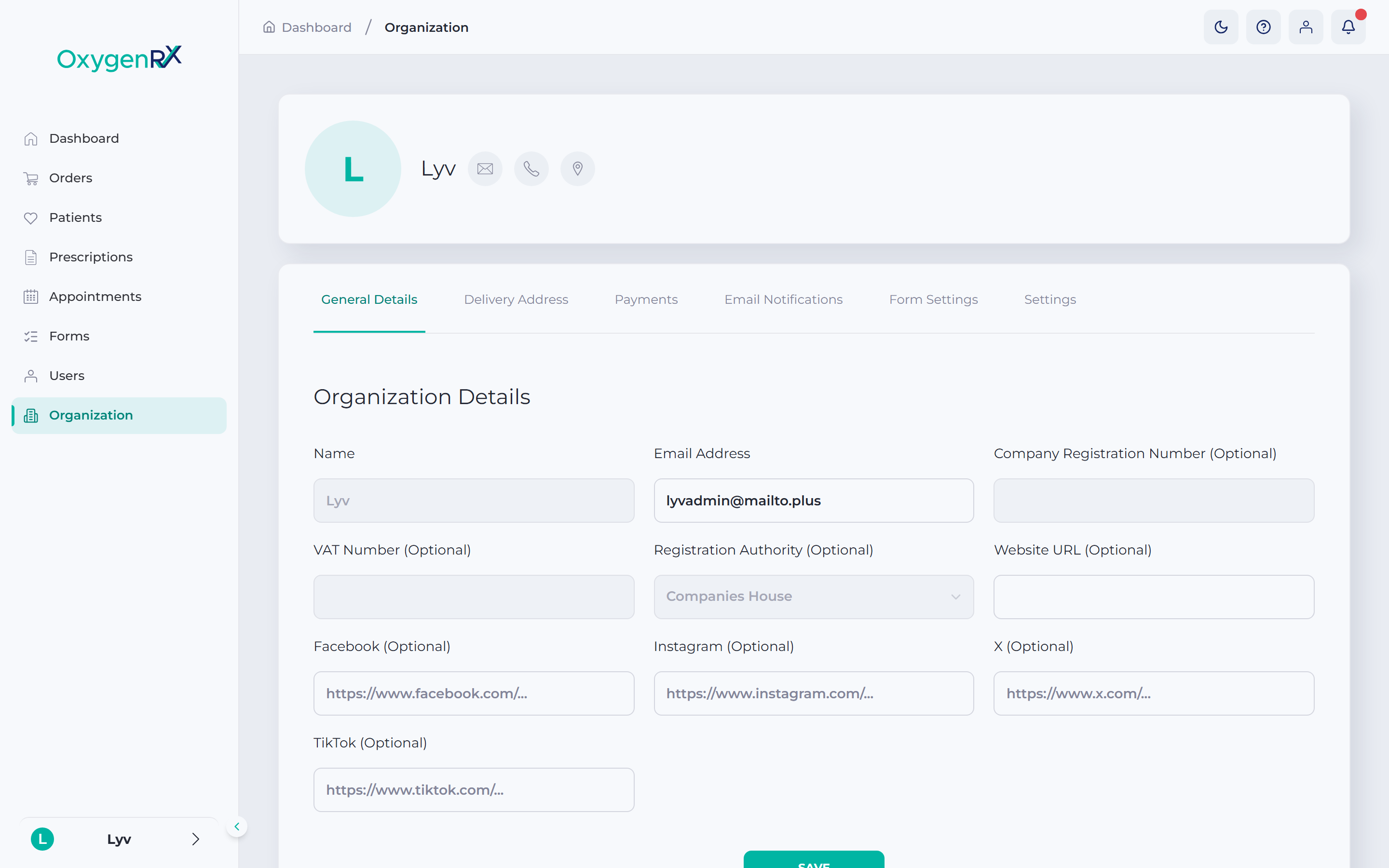The image size is (1389, 868).
Task: Click the Instagram URL input field
Action: click(x=813, y=693)
